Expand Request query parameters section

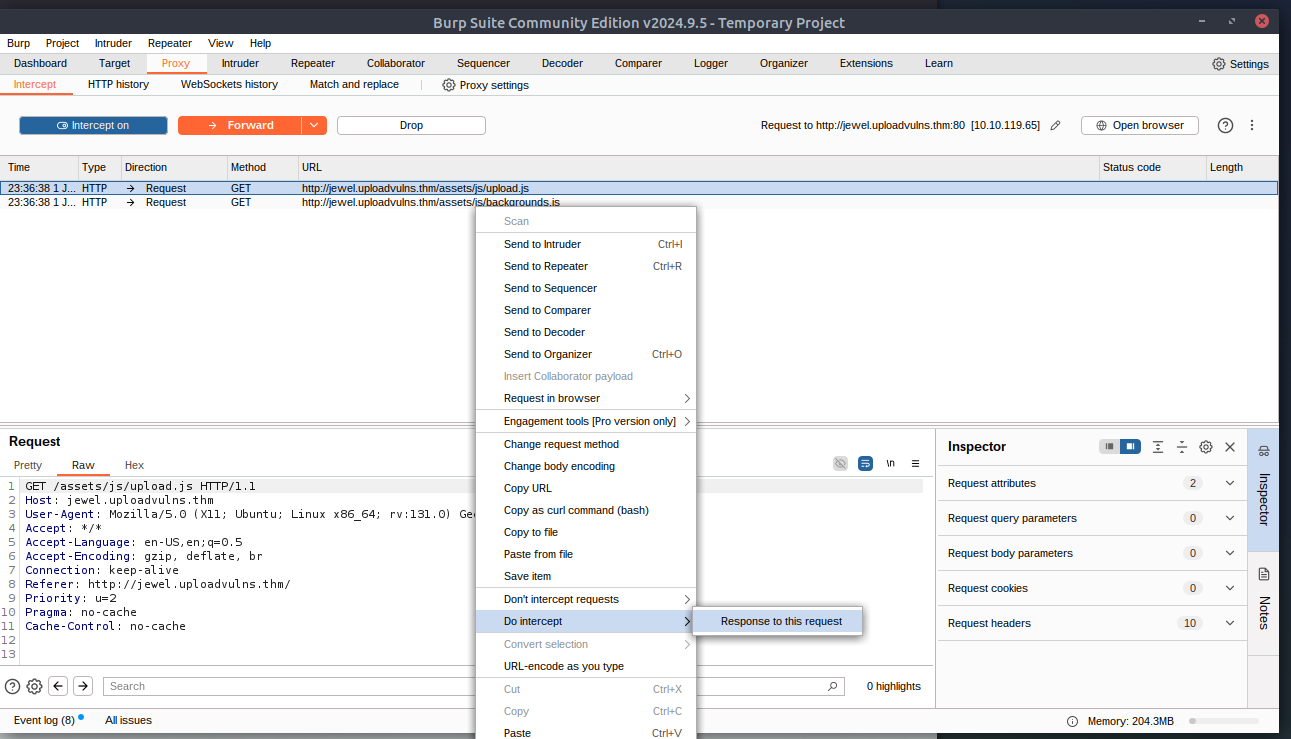click(1230, 518)
